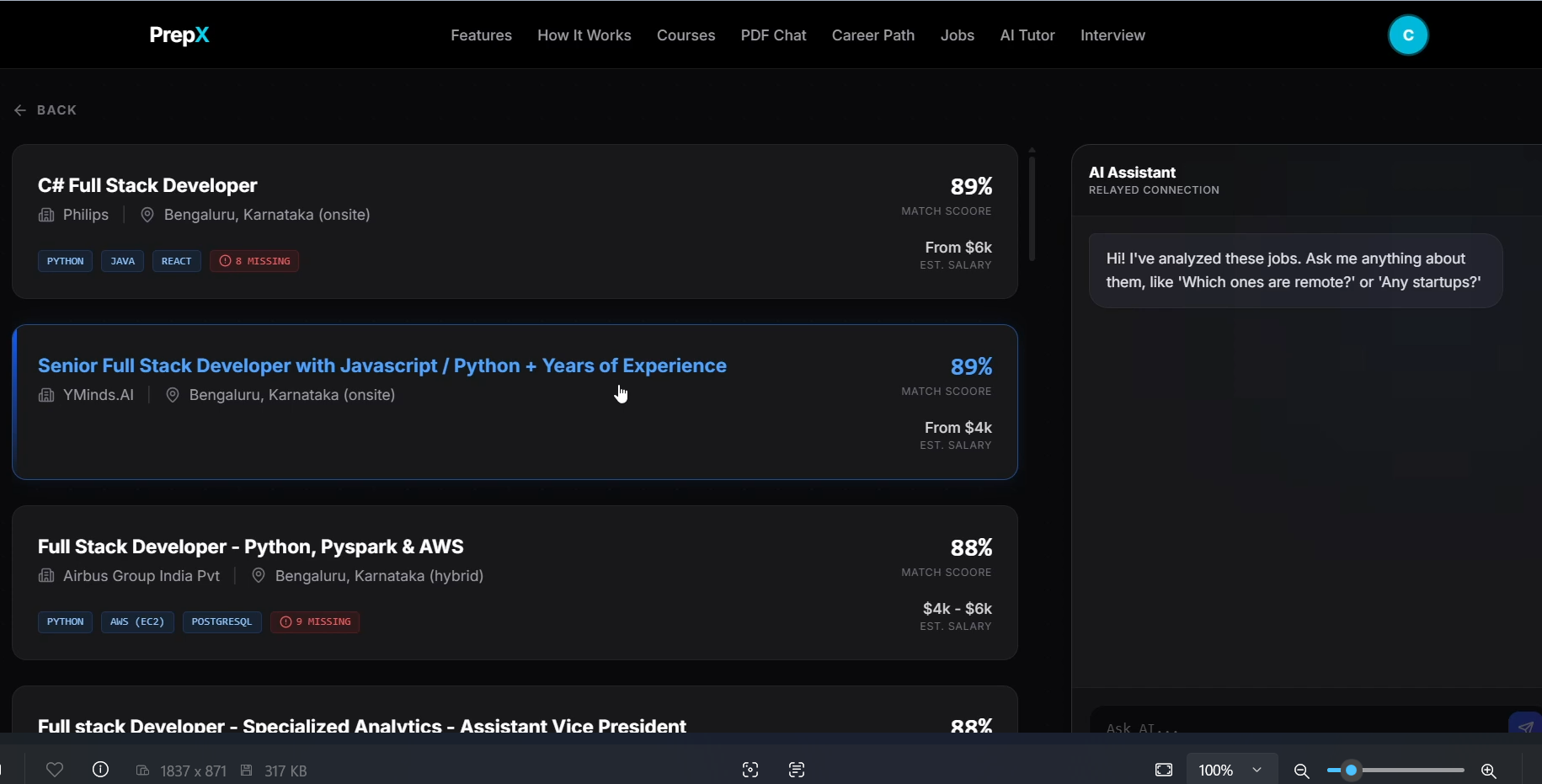Open file info with the info icon

[101, 770]
